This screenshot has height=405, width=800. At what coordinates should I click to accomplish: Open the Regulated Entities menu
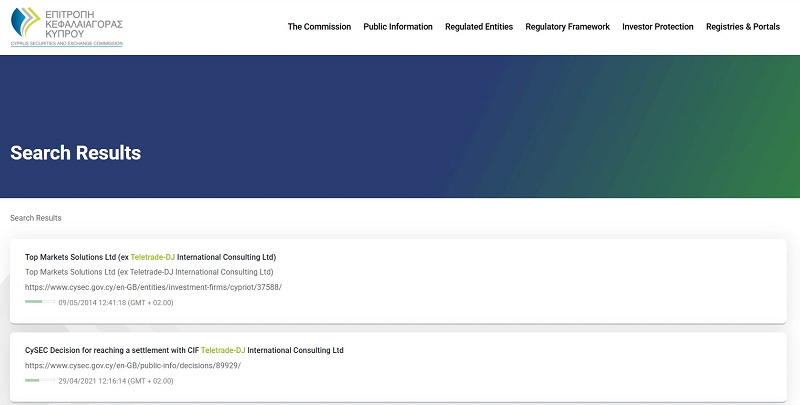tap(479, 27)
